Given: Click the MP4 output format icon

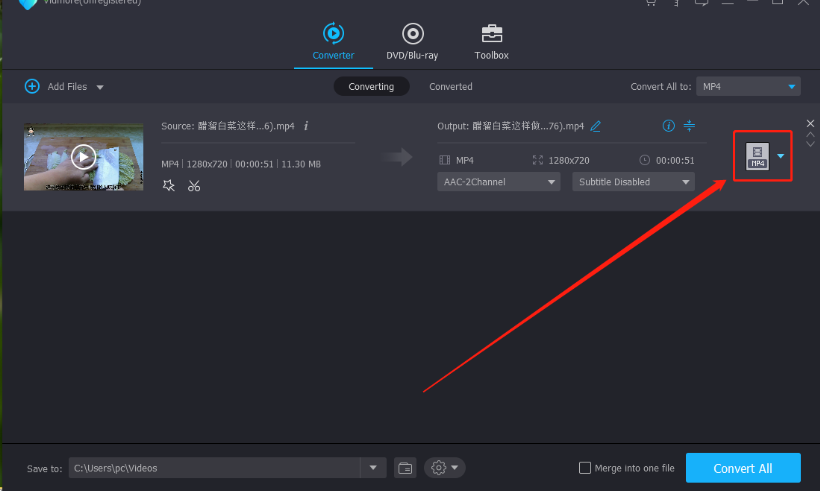Looking at the screenshot, I should tap(757, 156).
